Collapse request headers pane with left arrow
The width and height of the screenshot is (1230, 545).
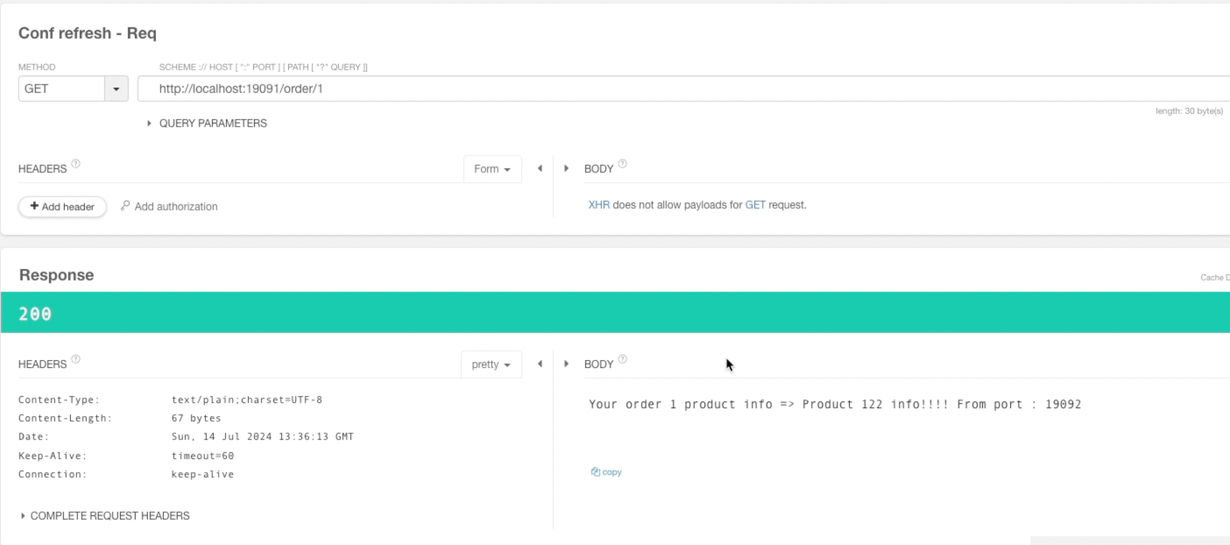(540, 168)
